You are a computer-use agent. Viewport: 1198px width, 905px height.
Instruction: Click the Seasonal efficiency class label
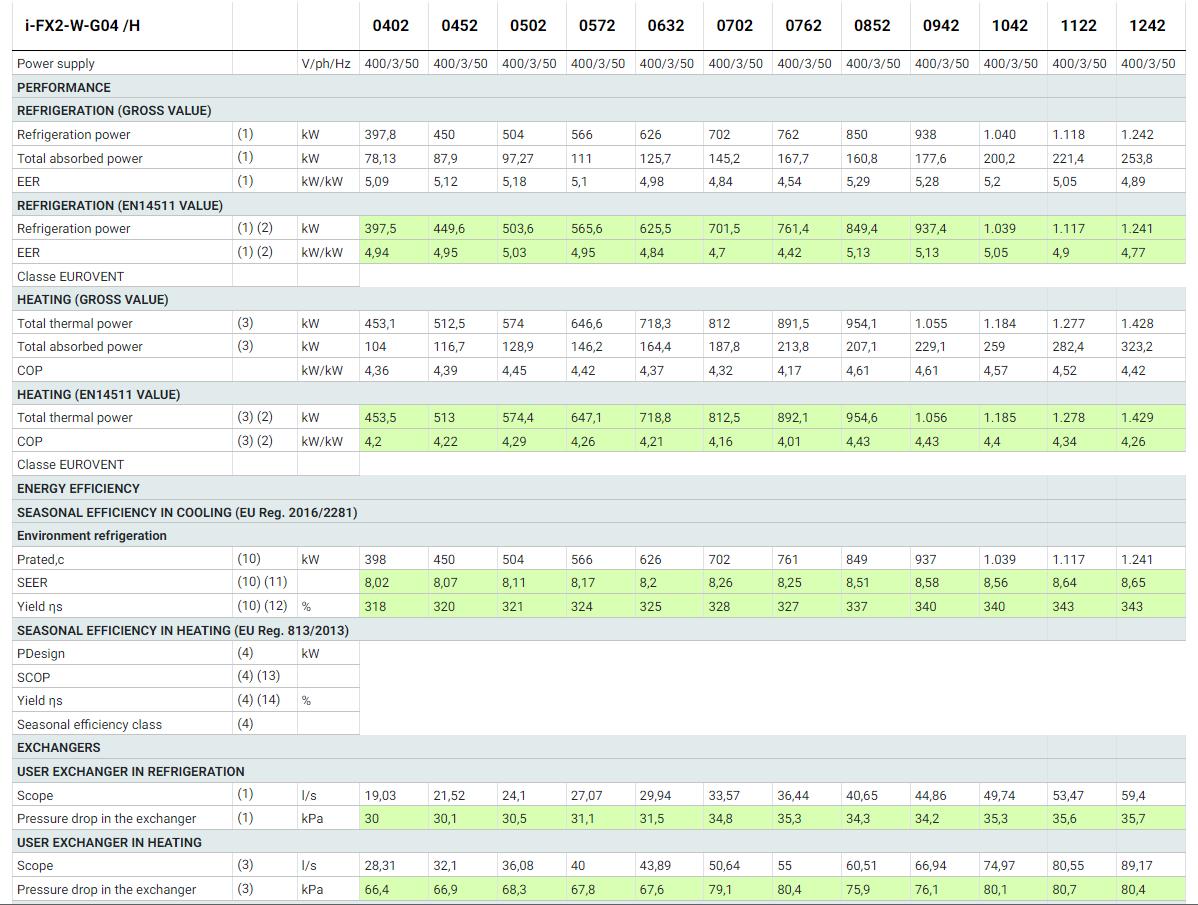89,724
